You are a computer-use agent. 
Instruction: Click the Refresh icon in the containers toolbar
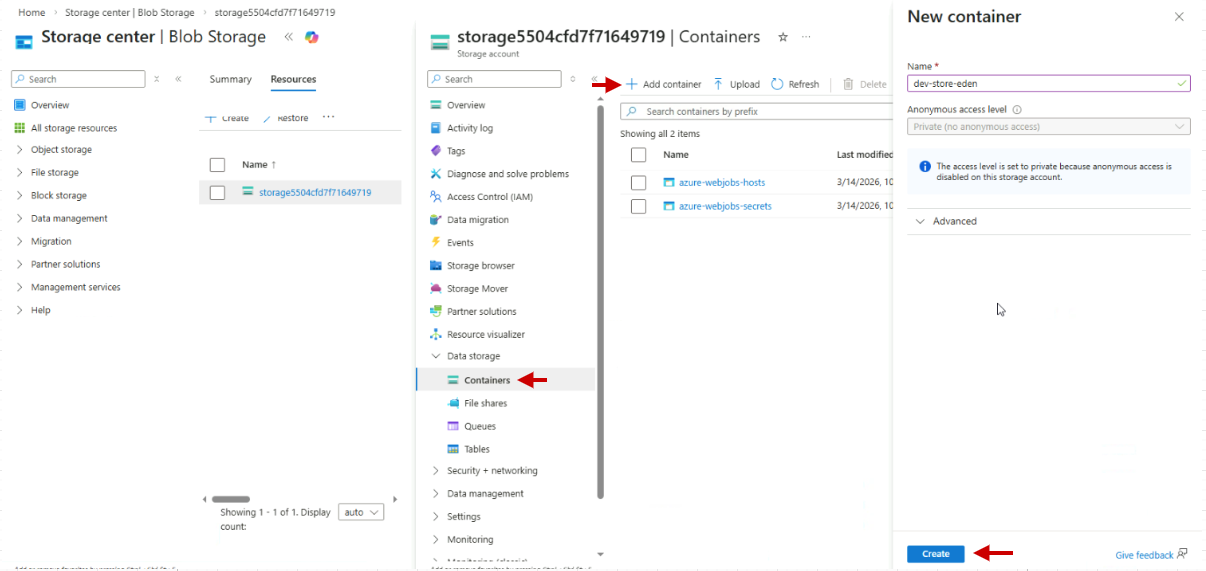point(777,84)
